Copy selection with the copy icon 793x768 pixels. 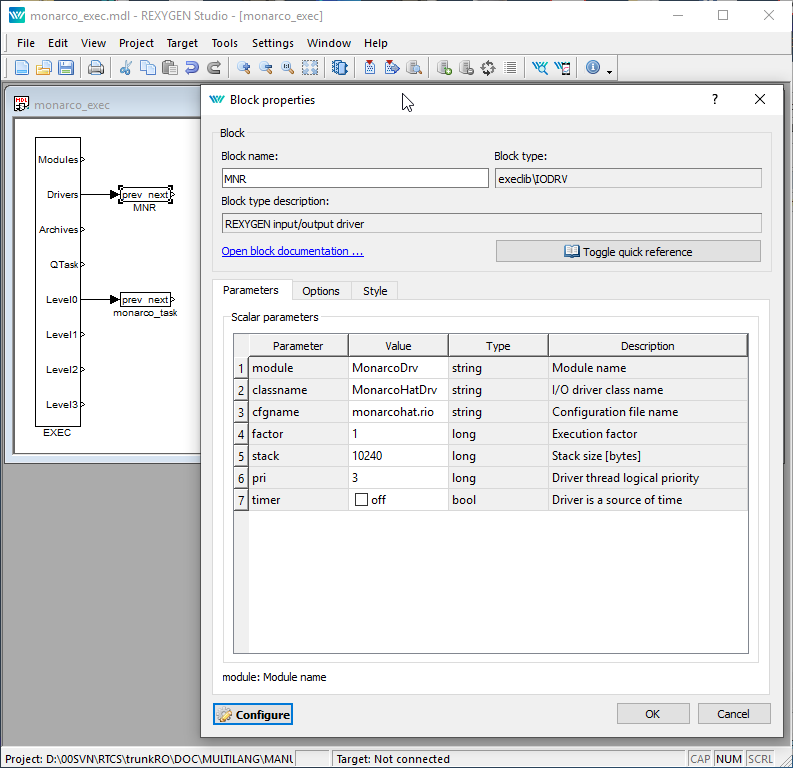click(148, 67)
